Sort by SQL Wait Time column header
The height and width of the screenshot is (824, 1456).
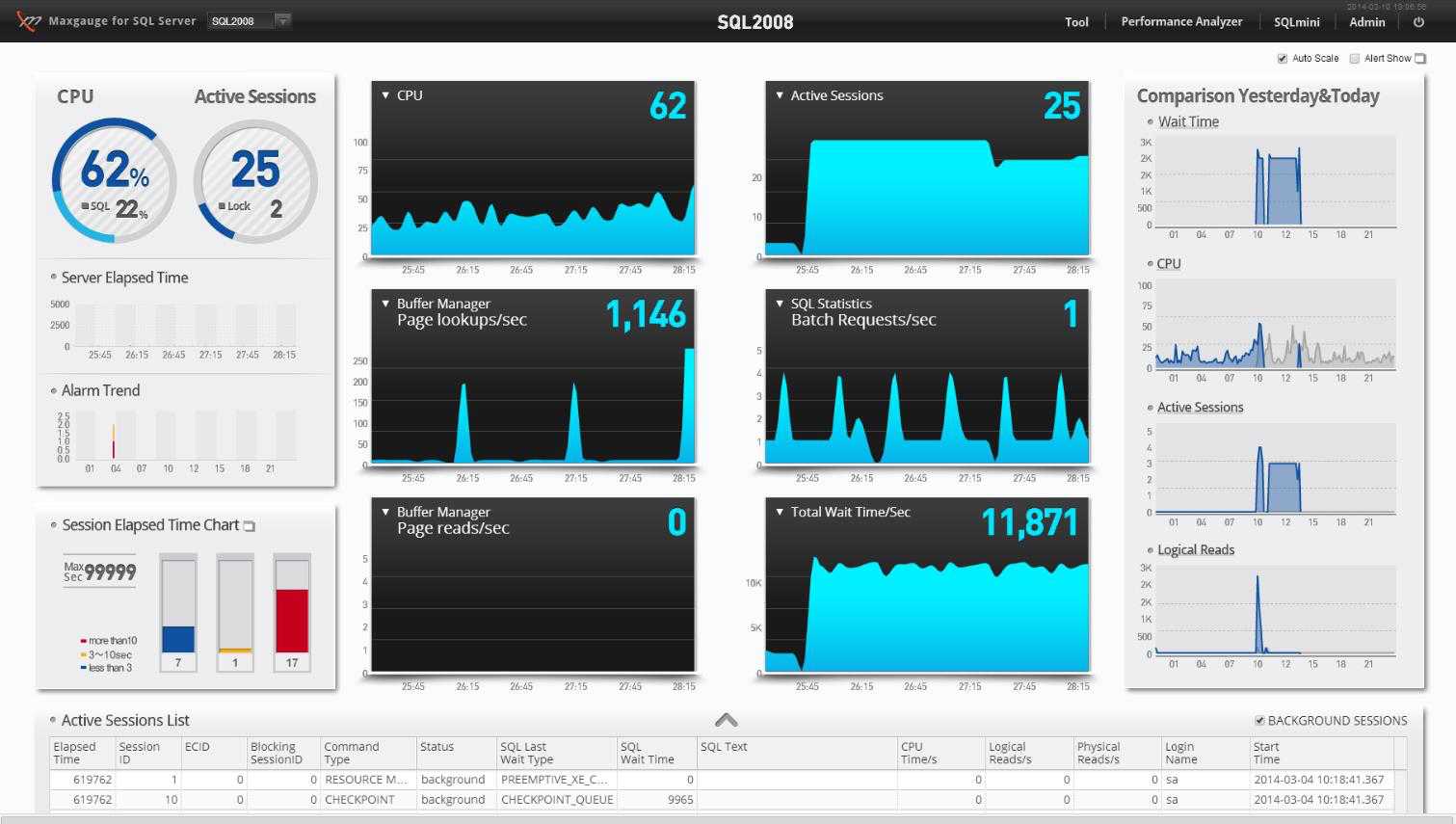[657, 753]
